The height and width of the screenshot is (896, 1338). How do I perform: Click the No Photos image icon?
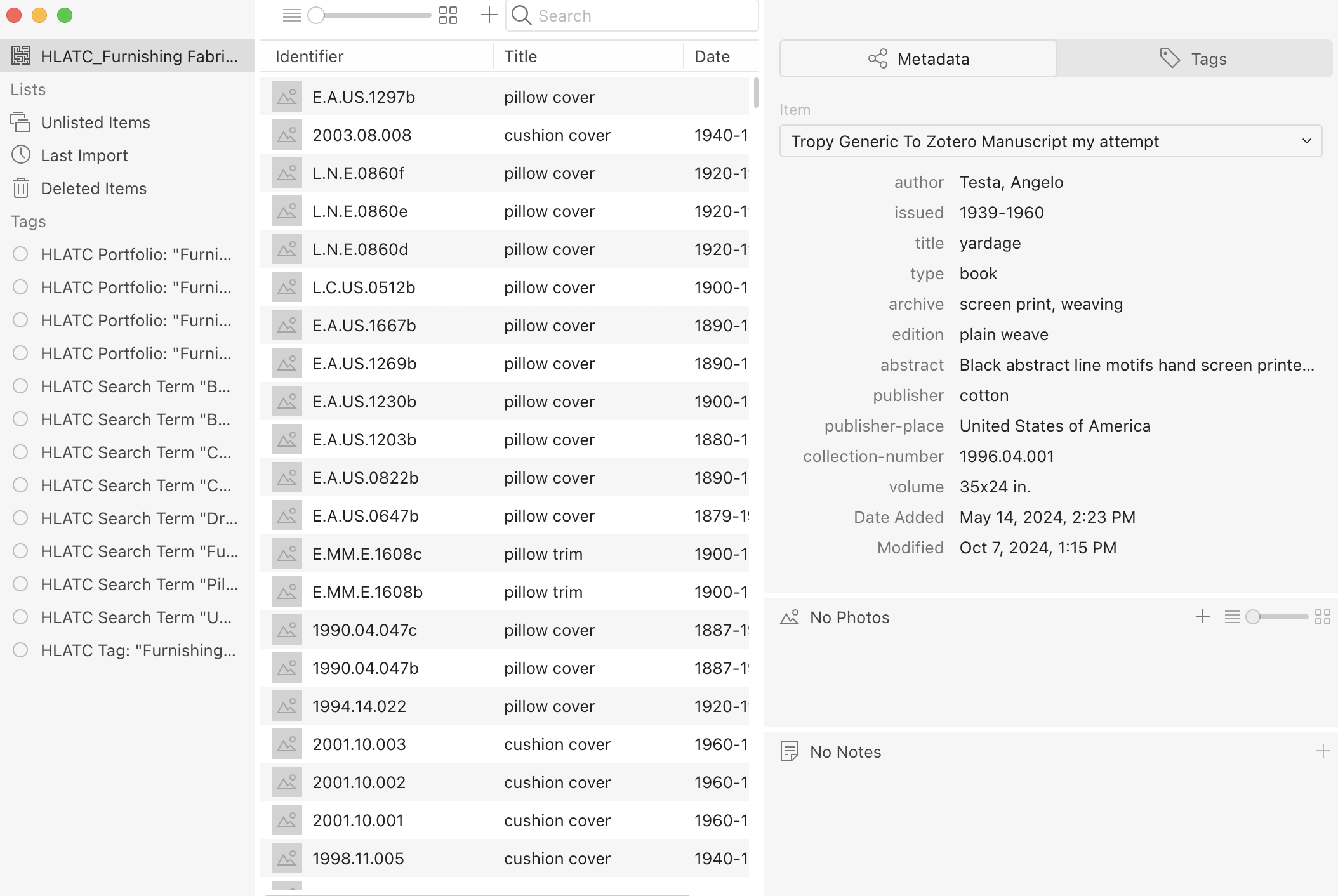(x=790, y=617)
